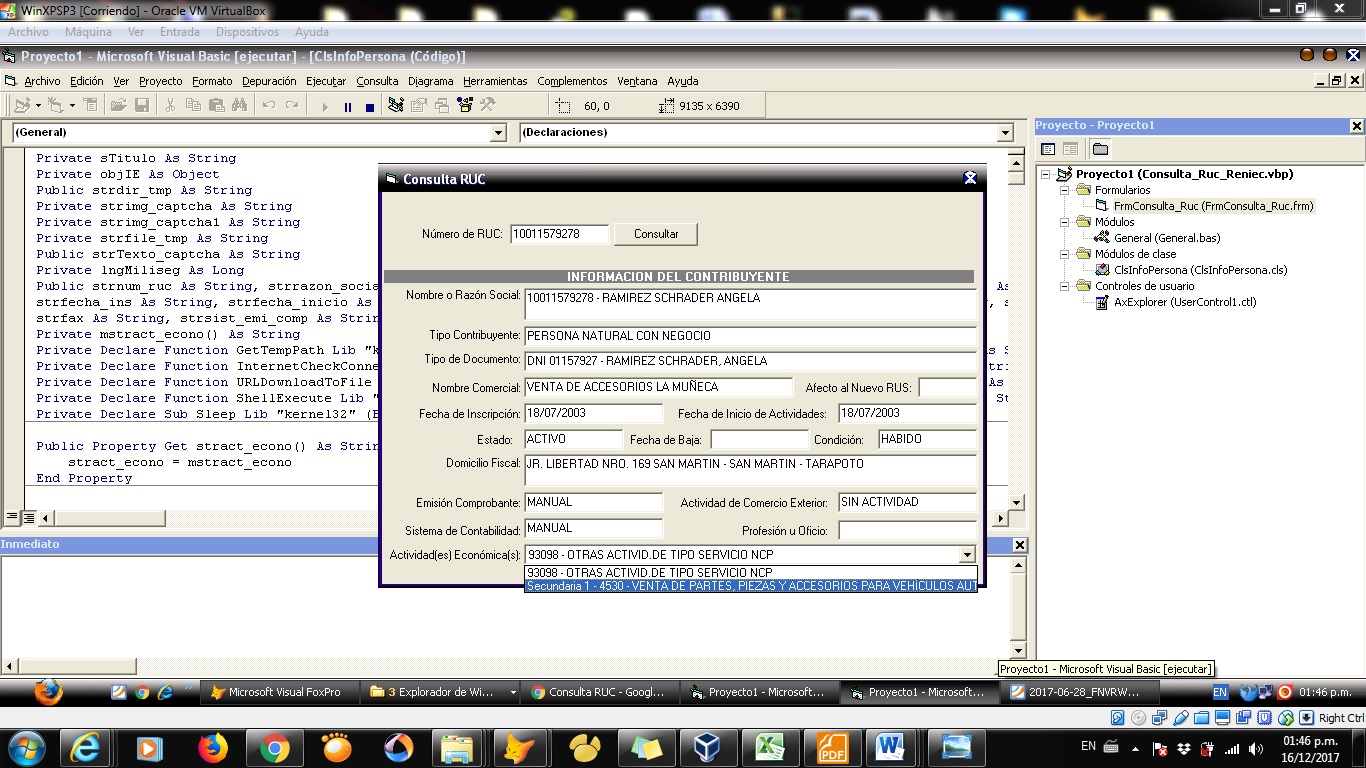Open the (Declaraciones) procedure dropdown

[1006, 133]
